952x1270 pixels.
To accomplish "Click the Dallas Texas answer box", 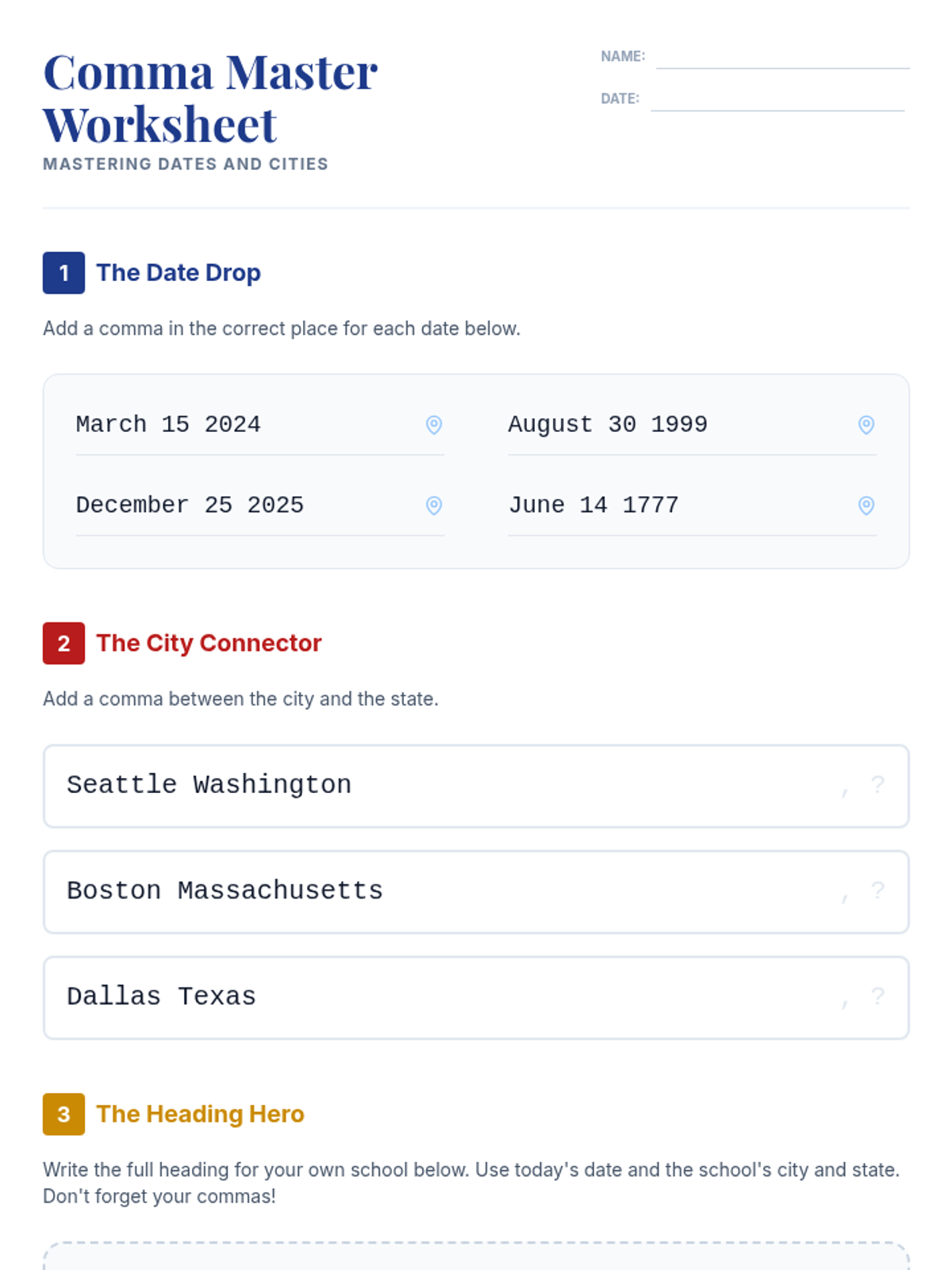I will pos(476,997).
